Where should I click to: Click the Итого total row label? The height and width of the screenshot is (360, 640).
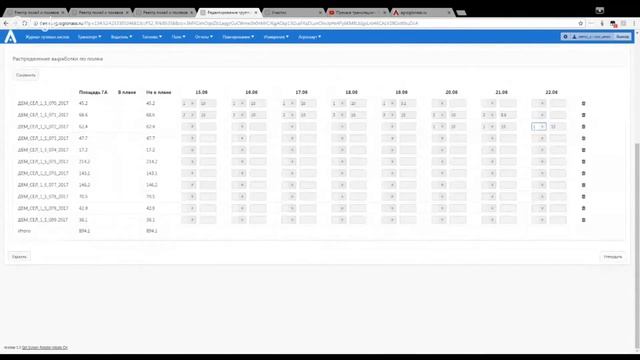point(24,231)
